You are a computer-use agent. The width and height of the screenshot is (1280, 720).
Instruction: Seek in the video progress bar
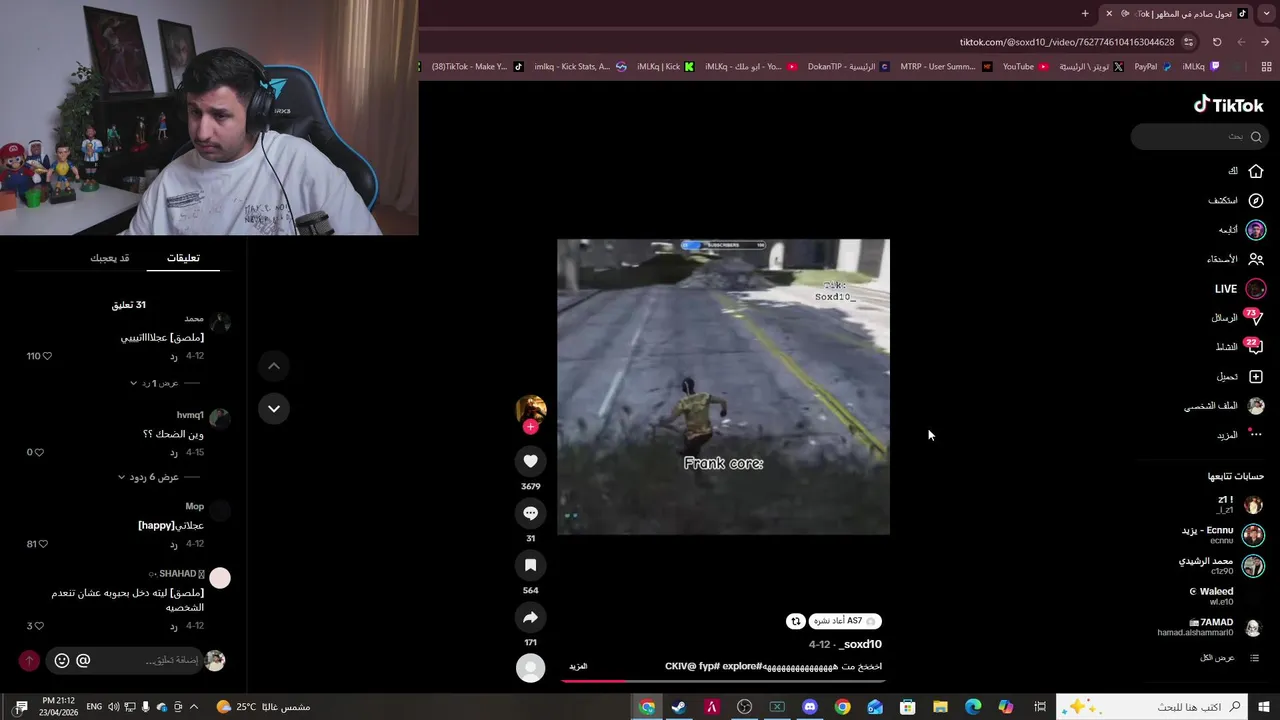coord(722,681)
